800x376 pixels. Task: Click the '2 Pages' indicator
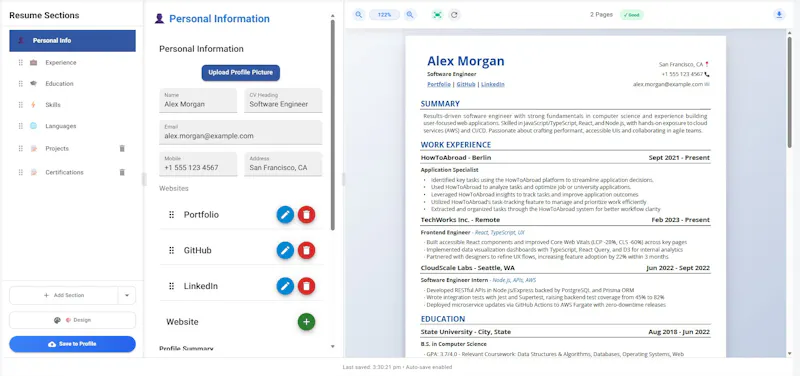601,15
